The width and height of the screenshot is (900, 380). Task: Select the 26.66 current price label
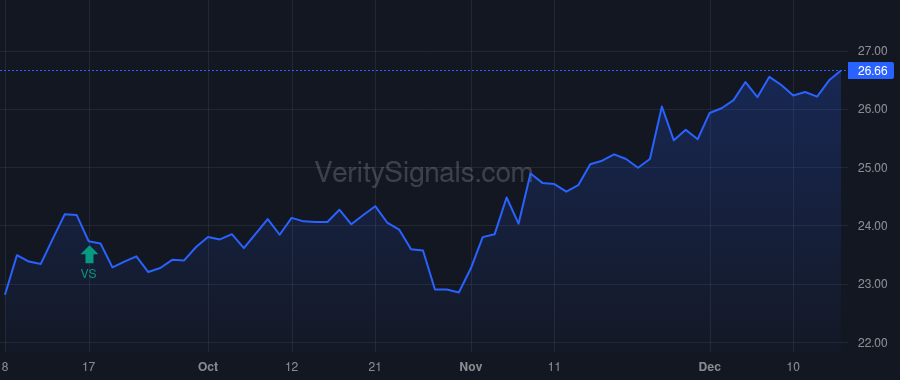pyautogui.click(x=872, y=71)
